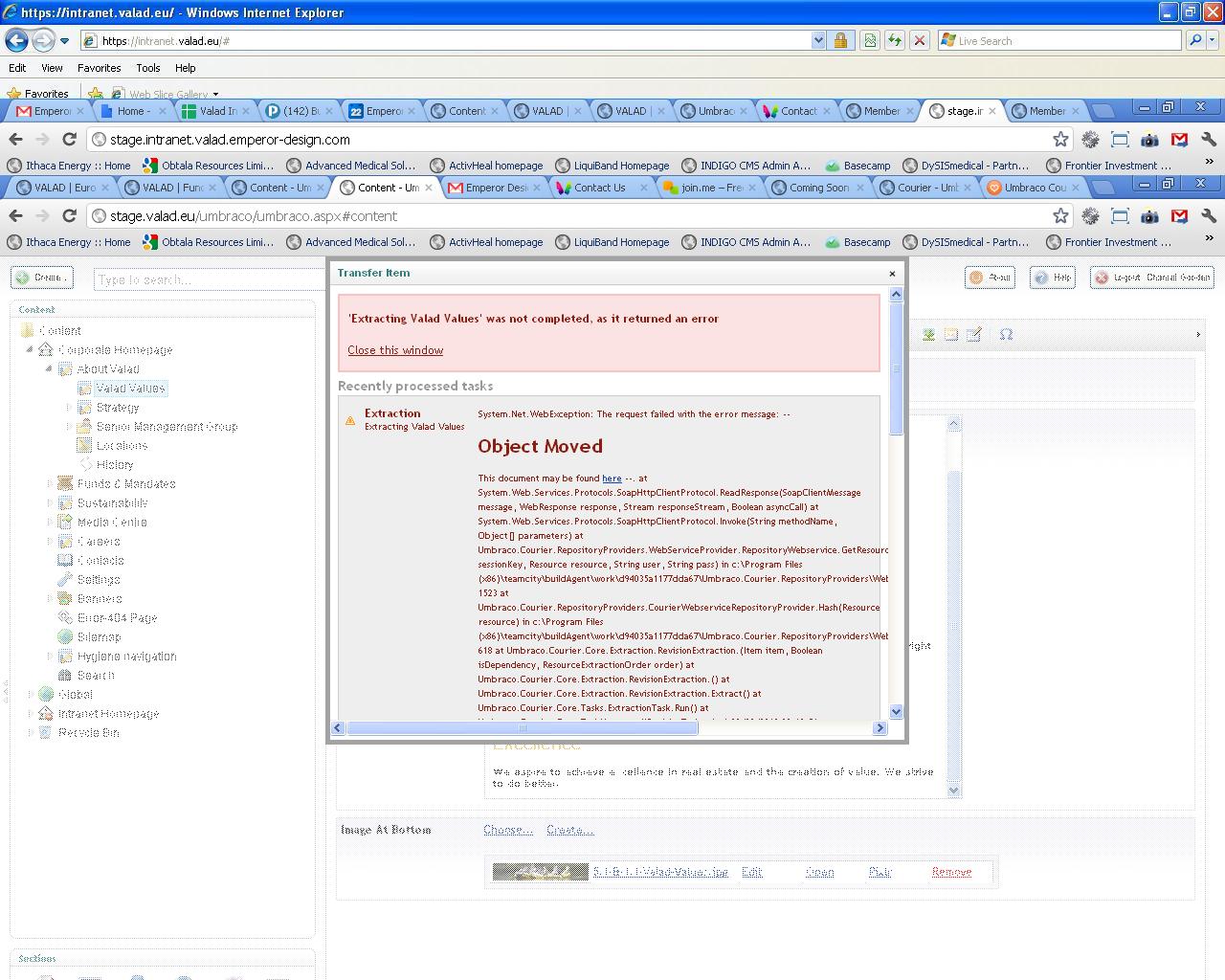This screenshot has height=980, width=1225.
Task: Reload page in stage.intranet.valad Chrome window
Action: [69, 140]
